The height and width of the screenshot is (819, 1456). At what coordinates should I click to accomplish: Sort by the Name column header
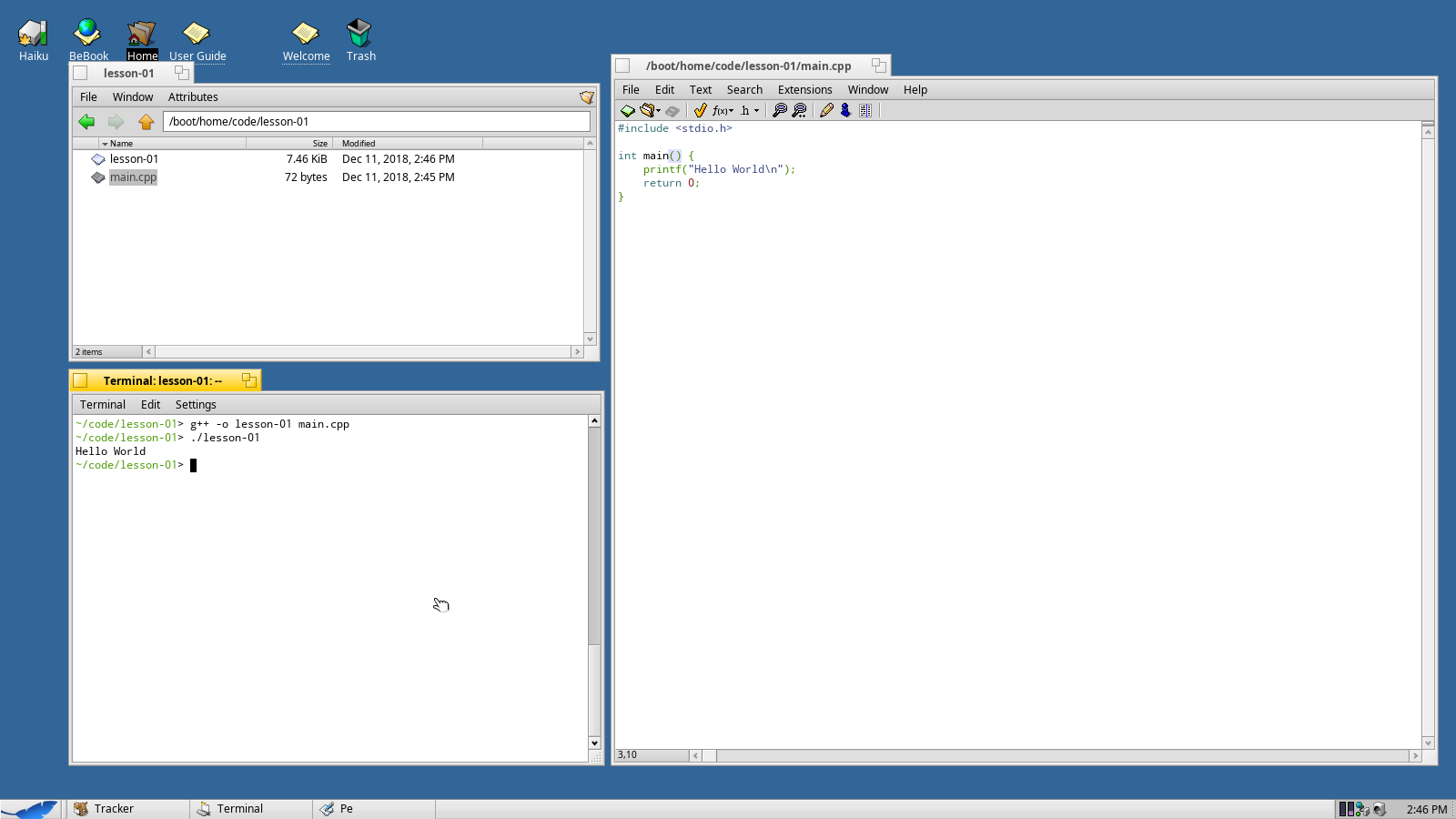coord(172,144)
